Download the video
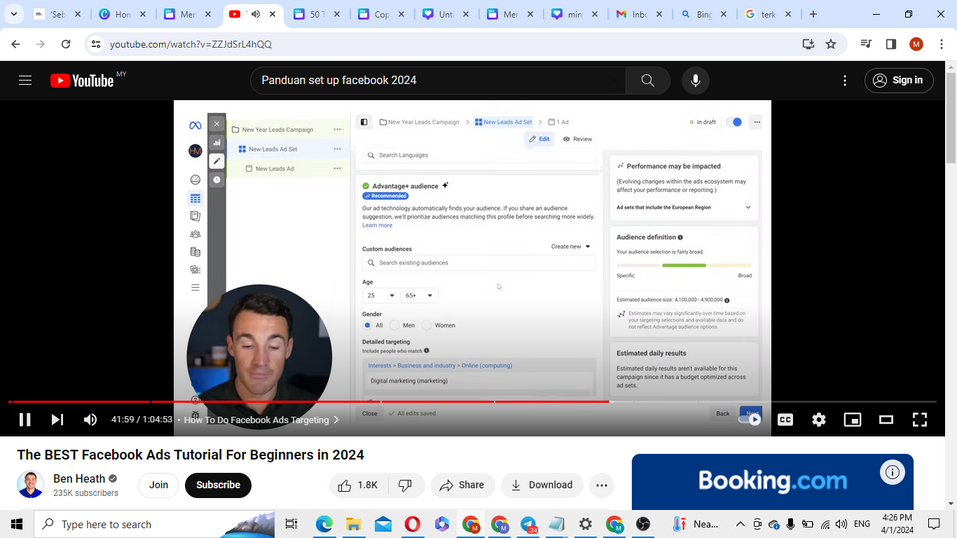This screenshot has width=957, height=538. (542, 485)
